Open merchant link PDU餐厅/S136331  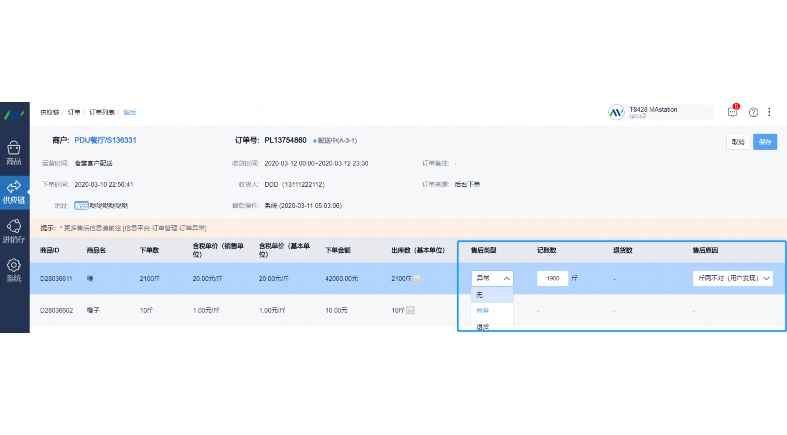click(x=105, y=140)
